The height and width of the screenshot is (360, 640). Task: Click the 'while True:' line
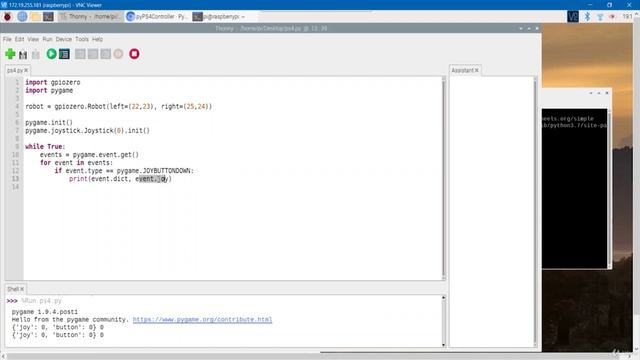[x=45, y=147]
